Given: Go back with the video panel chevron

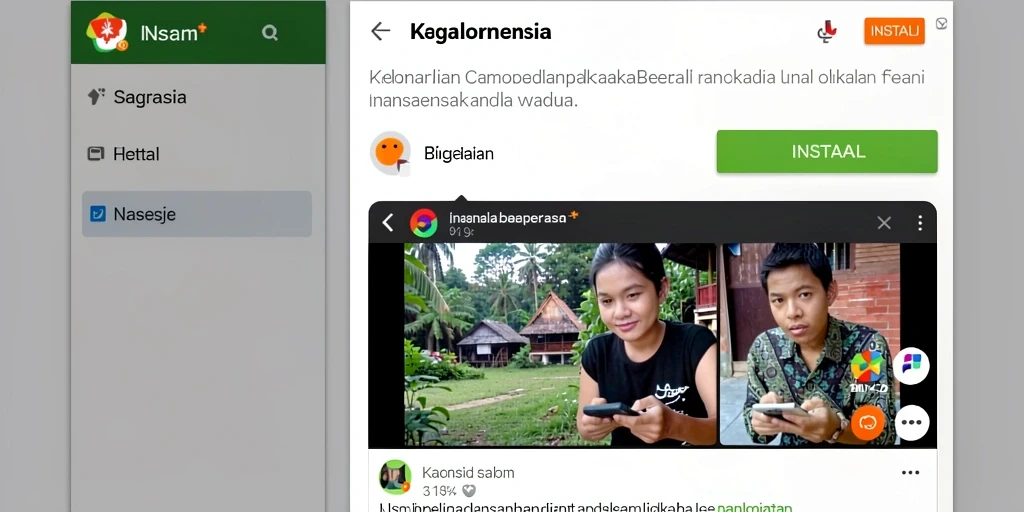Looking at the screenshot, I should coord(387,223).
